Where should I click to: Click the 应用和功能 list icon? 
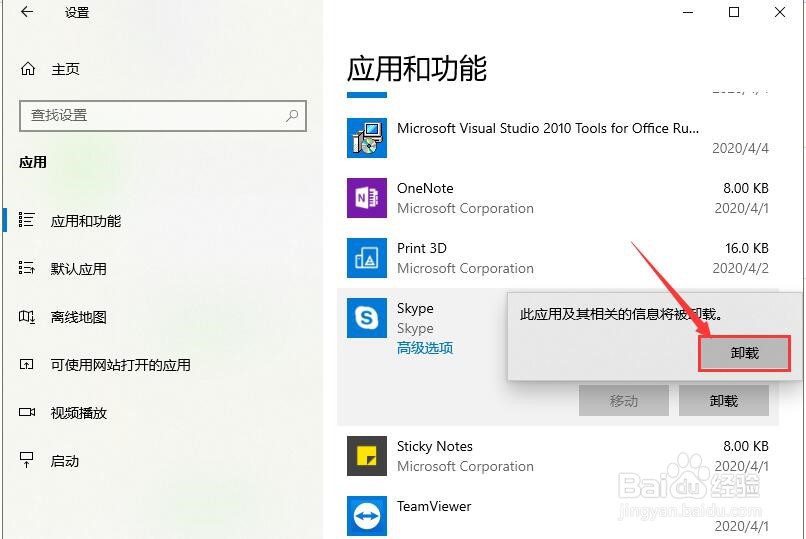(x=26, y=220)
